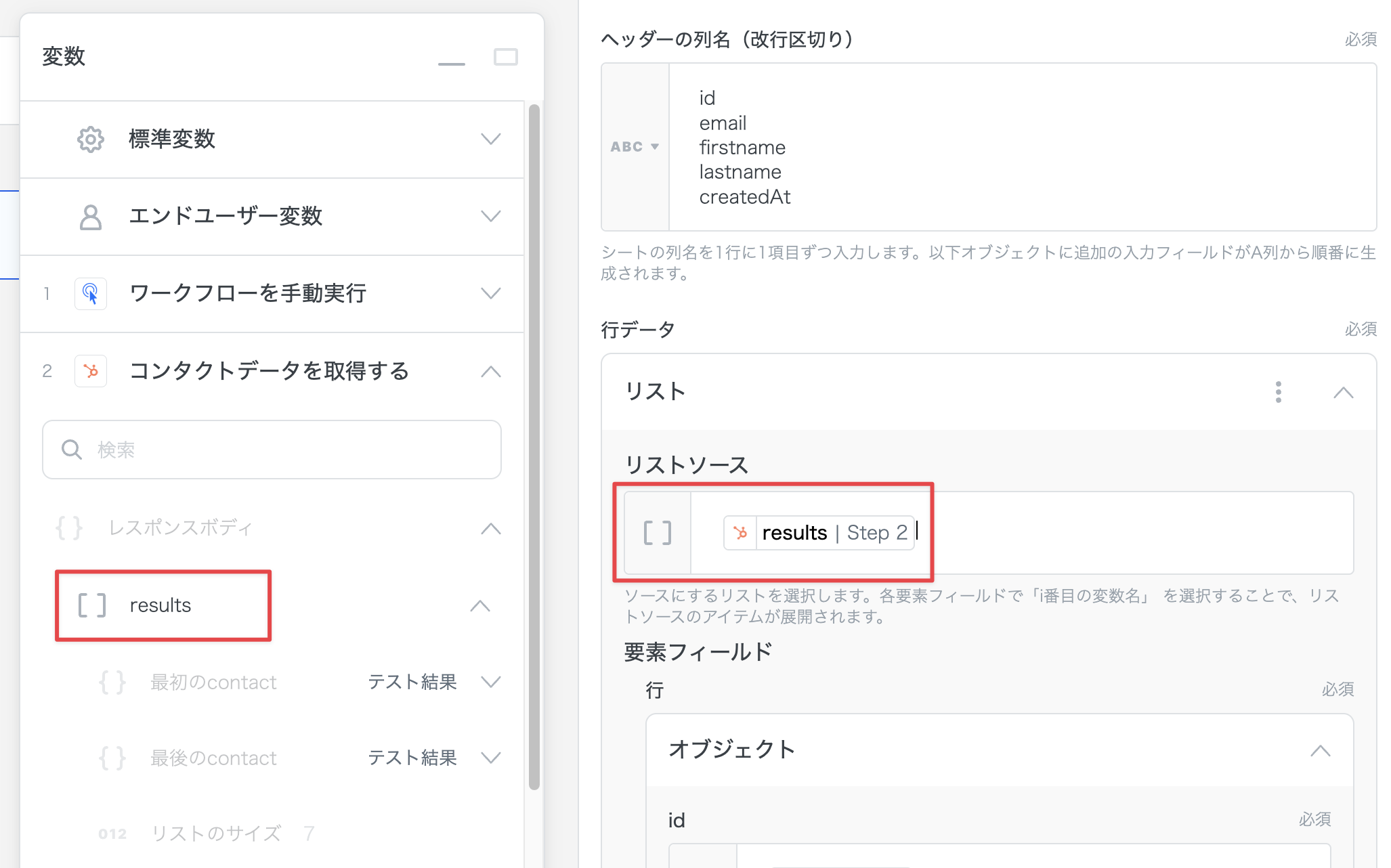Collapse the オブジェクト section
1391x868 pixels.
1320,750
